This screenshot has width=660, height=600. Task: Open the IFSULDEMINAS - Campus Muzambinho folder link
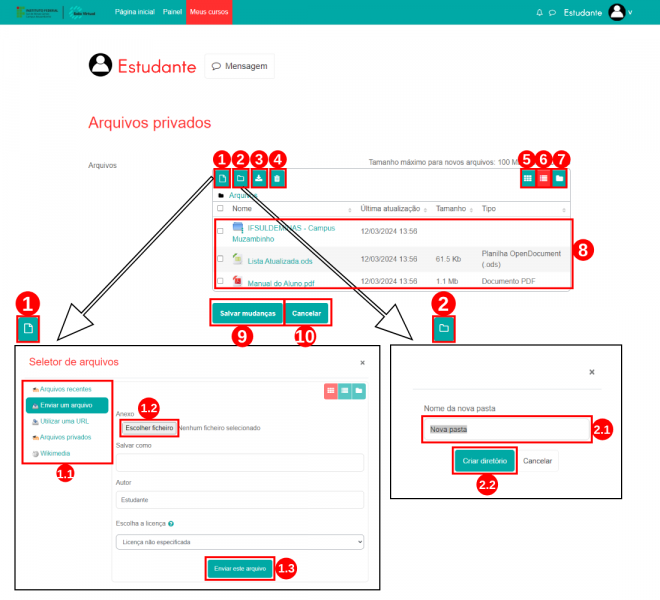point(284,233)
